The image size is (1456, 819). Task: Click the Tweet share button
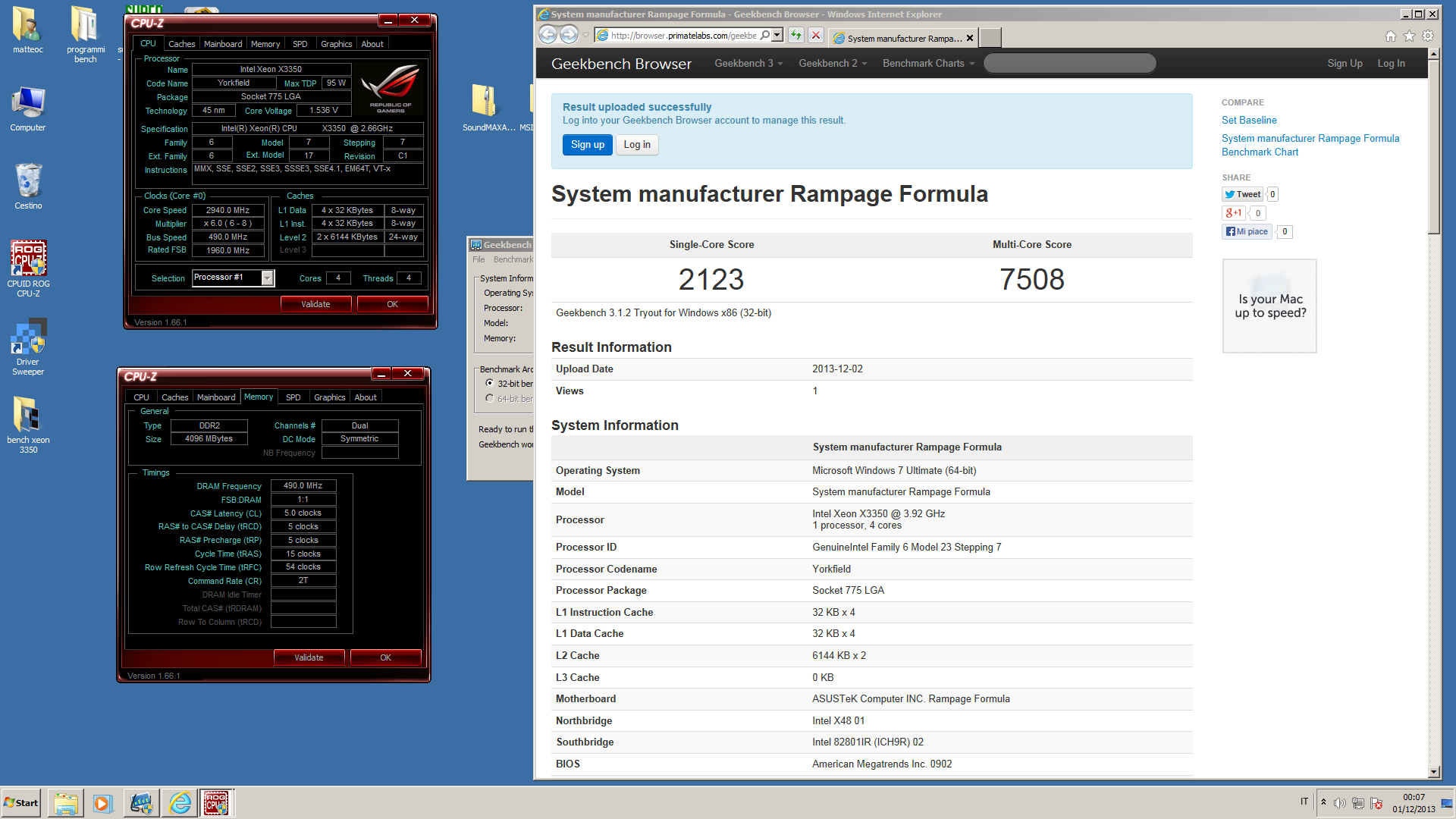pyautogui.click(x=1242, y=194)
